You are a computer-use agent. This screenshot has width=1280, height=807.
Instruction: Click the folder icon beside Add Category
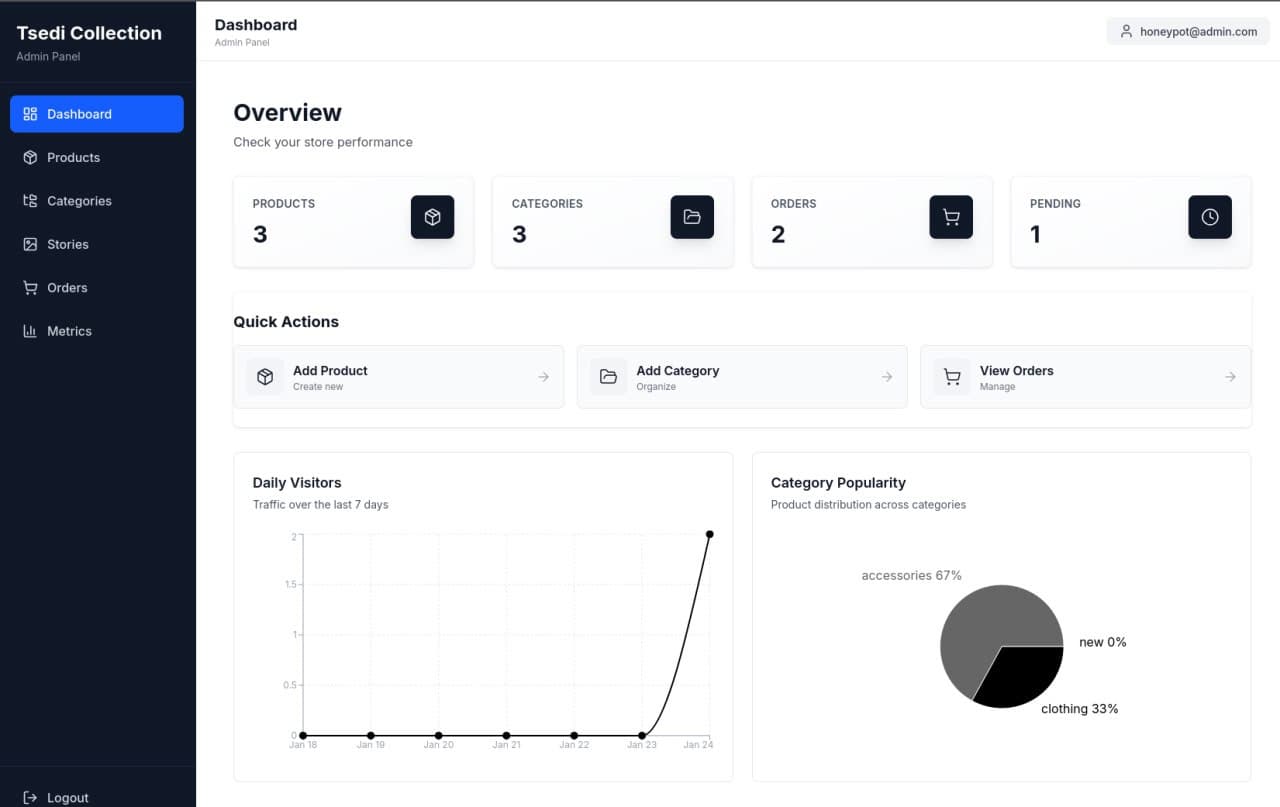(608, 377)
